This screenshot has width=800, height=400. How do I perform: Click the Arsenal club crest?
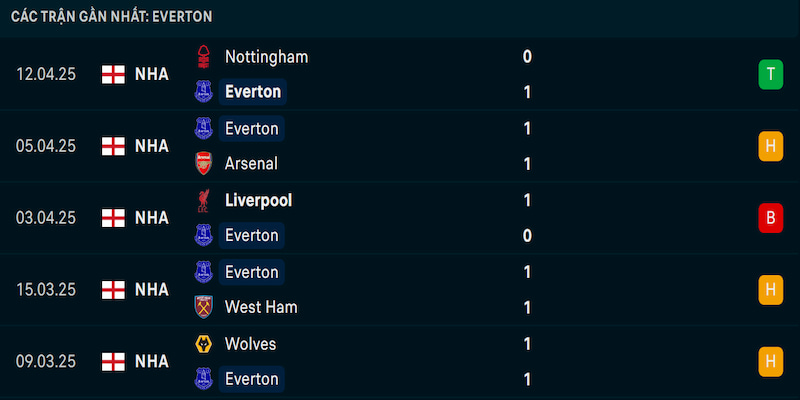(x=204, y=164)
